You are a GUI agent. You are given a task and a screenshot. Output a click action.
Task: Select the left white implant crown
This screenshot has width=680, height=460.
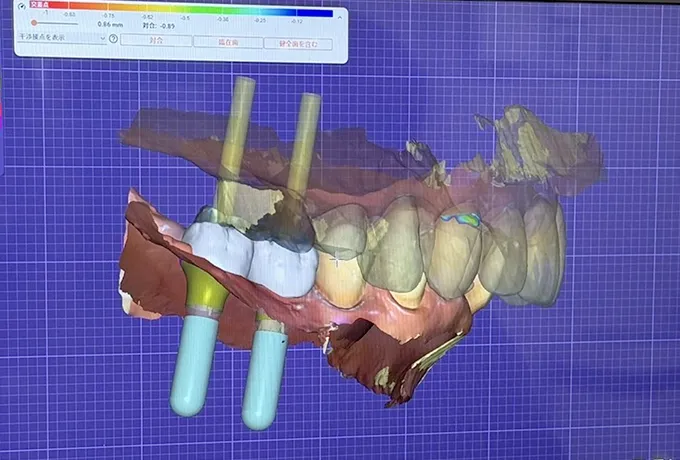click(214, 246)
